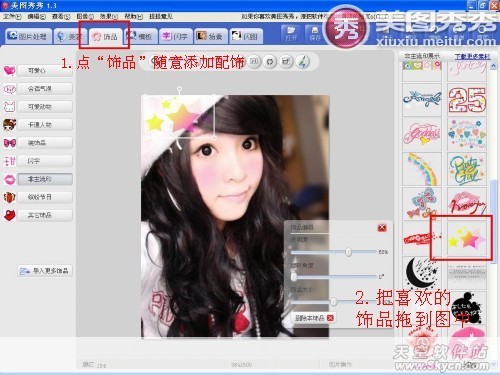Viewport: 500px width, 375px height.
Task: Select the rainbow sticker thumbnail
Action: click(422, 169)
